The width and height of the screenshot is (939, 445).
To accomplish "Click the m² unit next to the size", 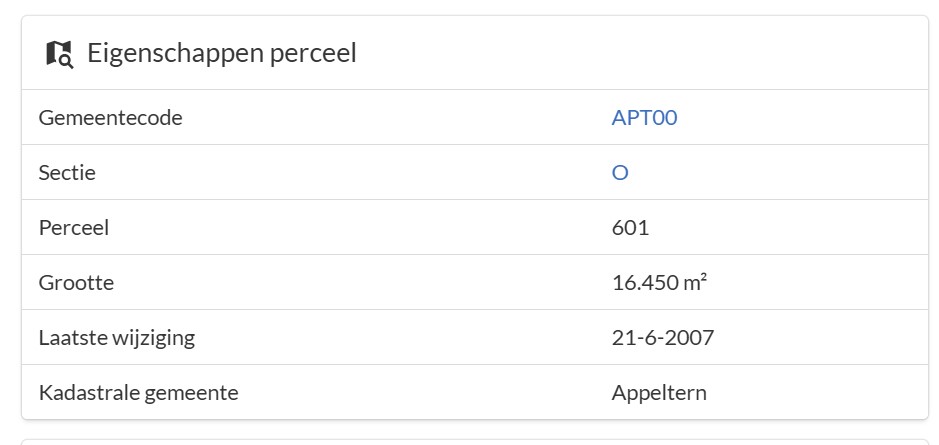I will (696, 283).
